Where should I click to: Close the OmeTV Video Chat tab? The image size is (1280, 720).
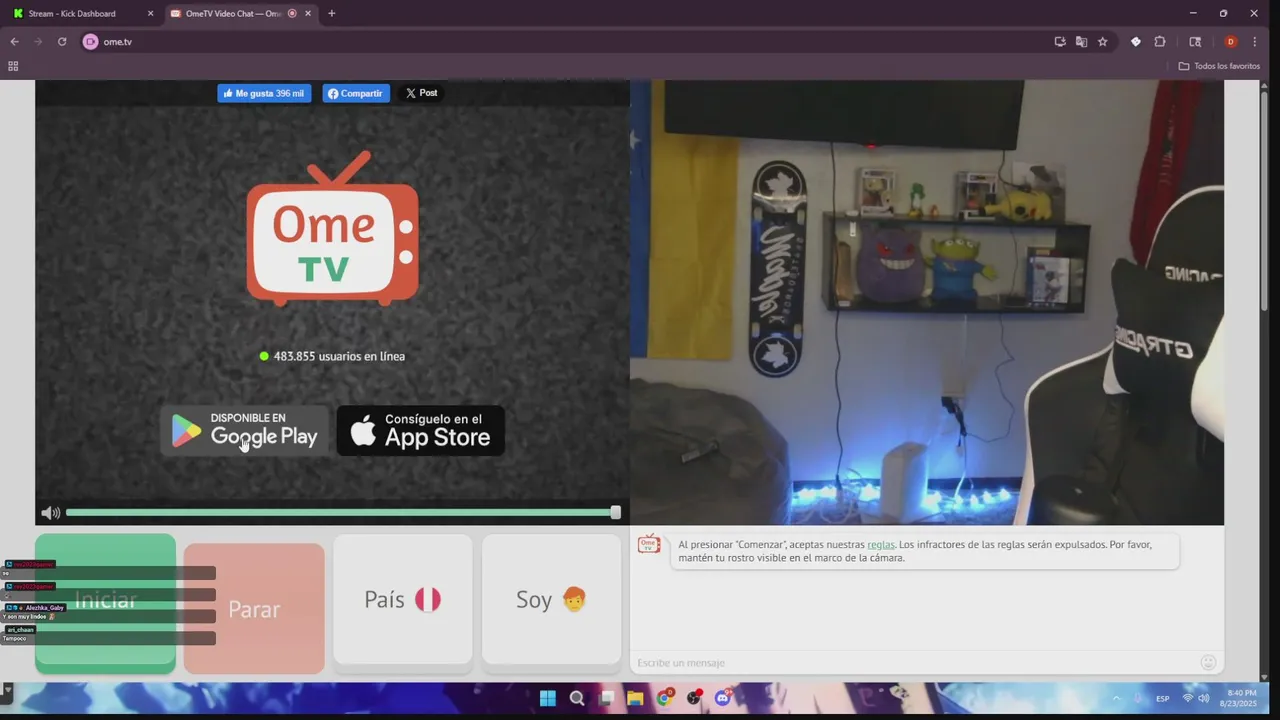point(308,14)
